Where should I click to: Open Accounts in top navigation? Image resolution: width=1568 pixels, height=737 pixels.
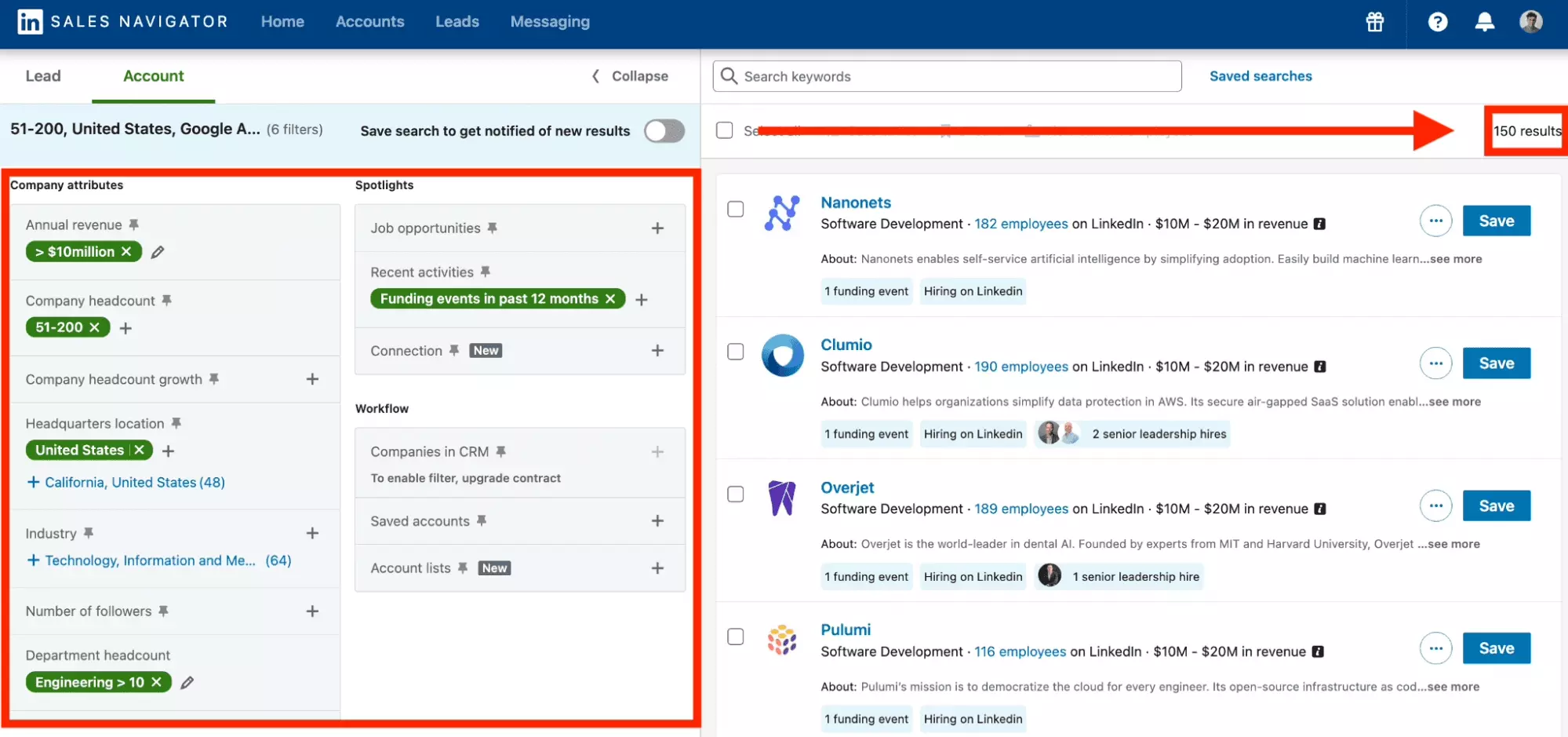pos(369,22)
